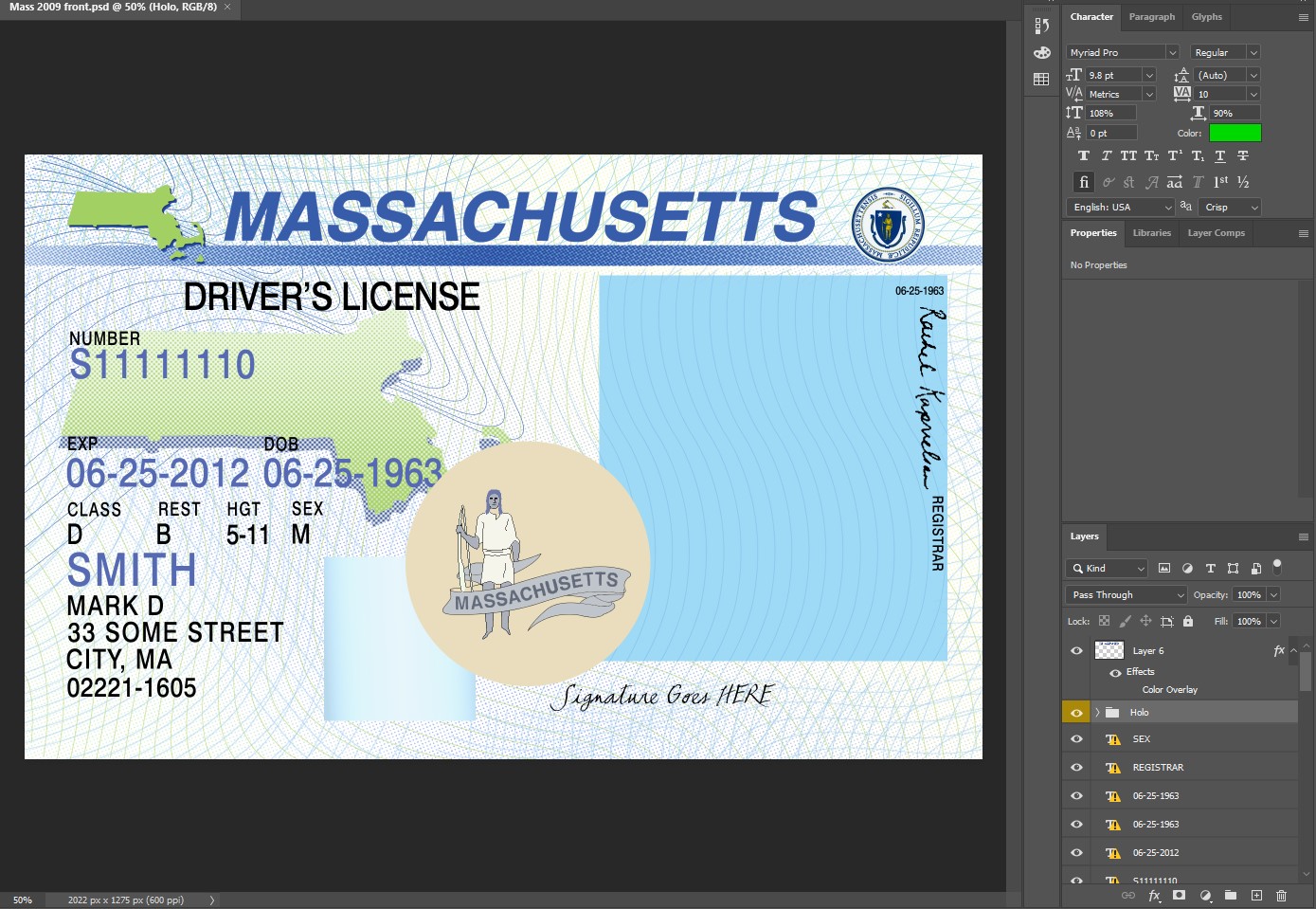Image resolution: width=1316 pixels, height=909 pixels.
Task: Click the link layers icon
Action: [1127, 895]
